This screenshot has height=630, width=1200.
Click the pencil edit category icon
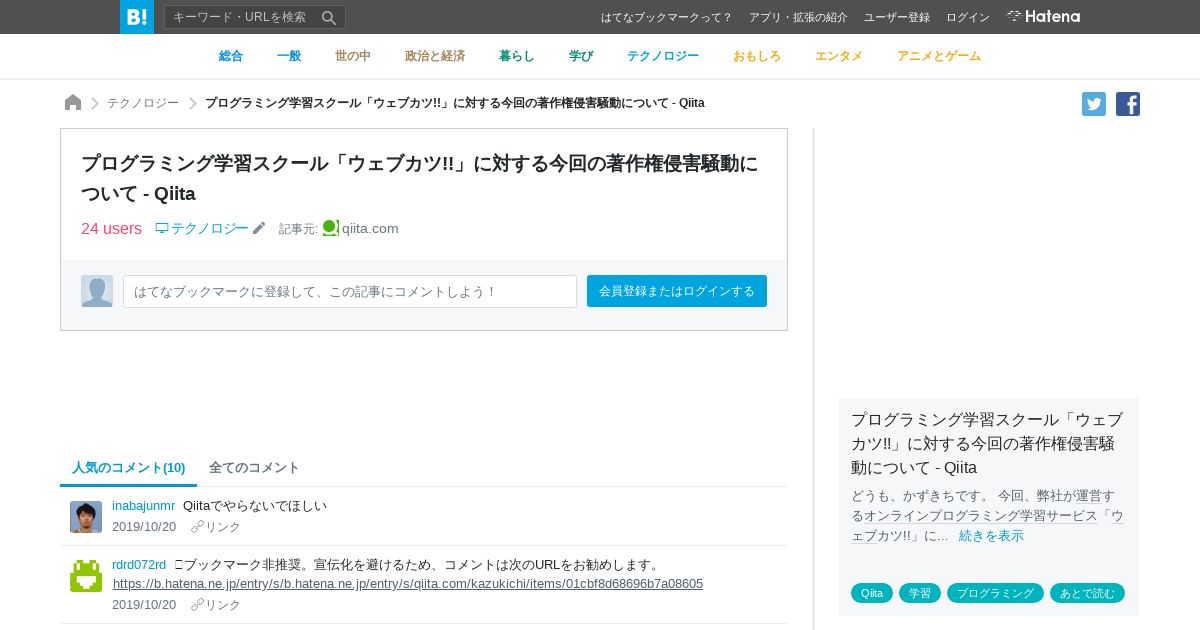coord(259,228)
